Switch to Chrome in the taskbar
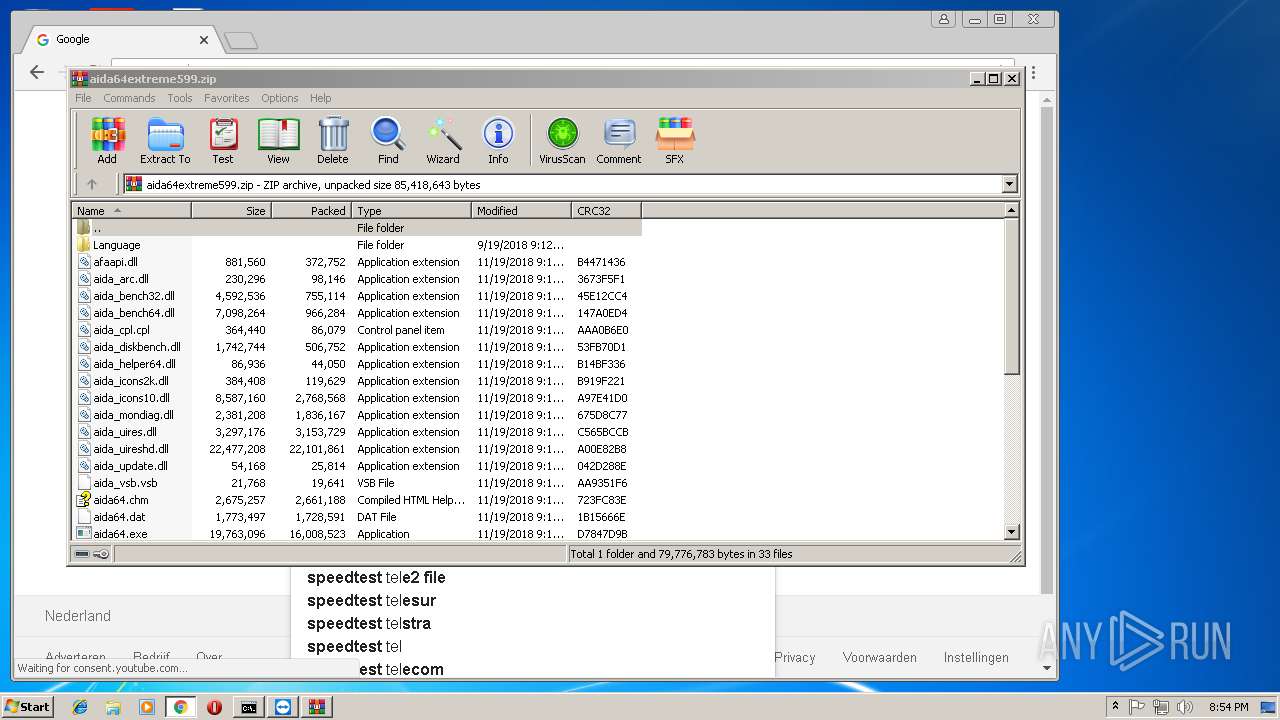Viewport: 1280px width, 720px height. [x=180, y=707]
